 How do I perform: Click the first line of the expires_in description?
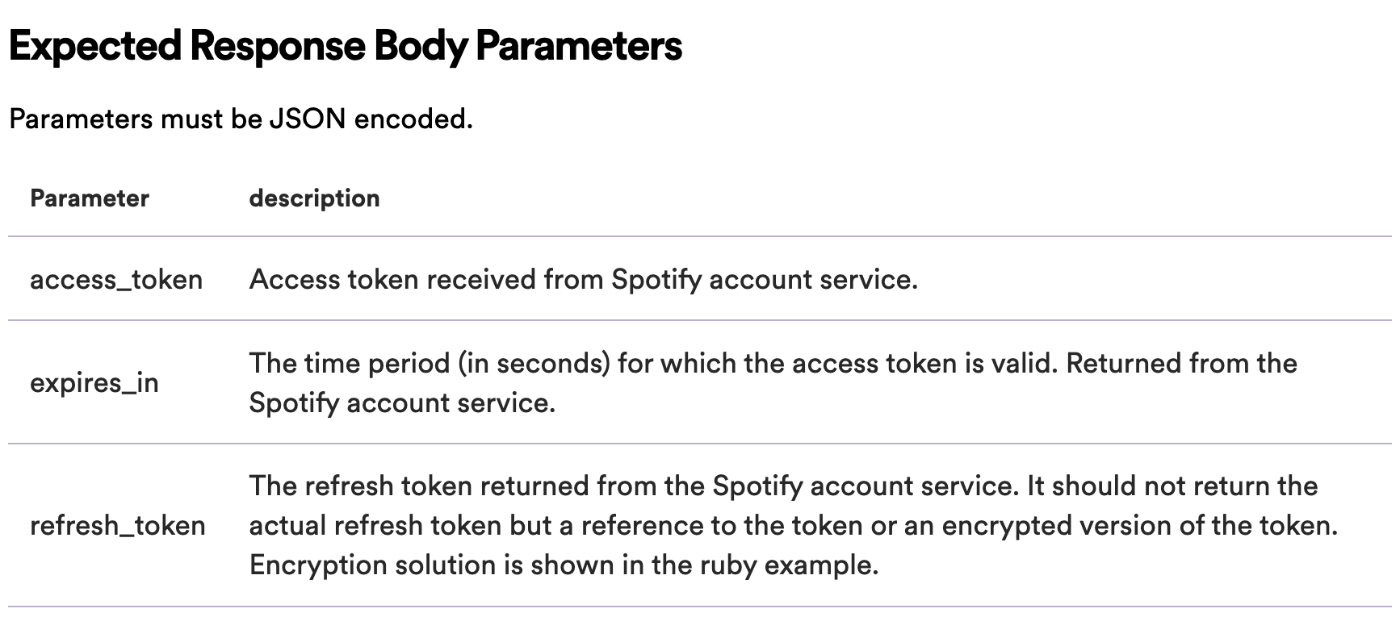[772, 364]
